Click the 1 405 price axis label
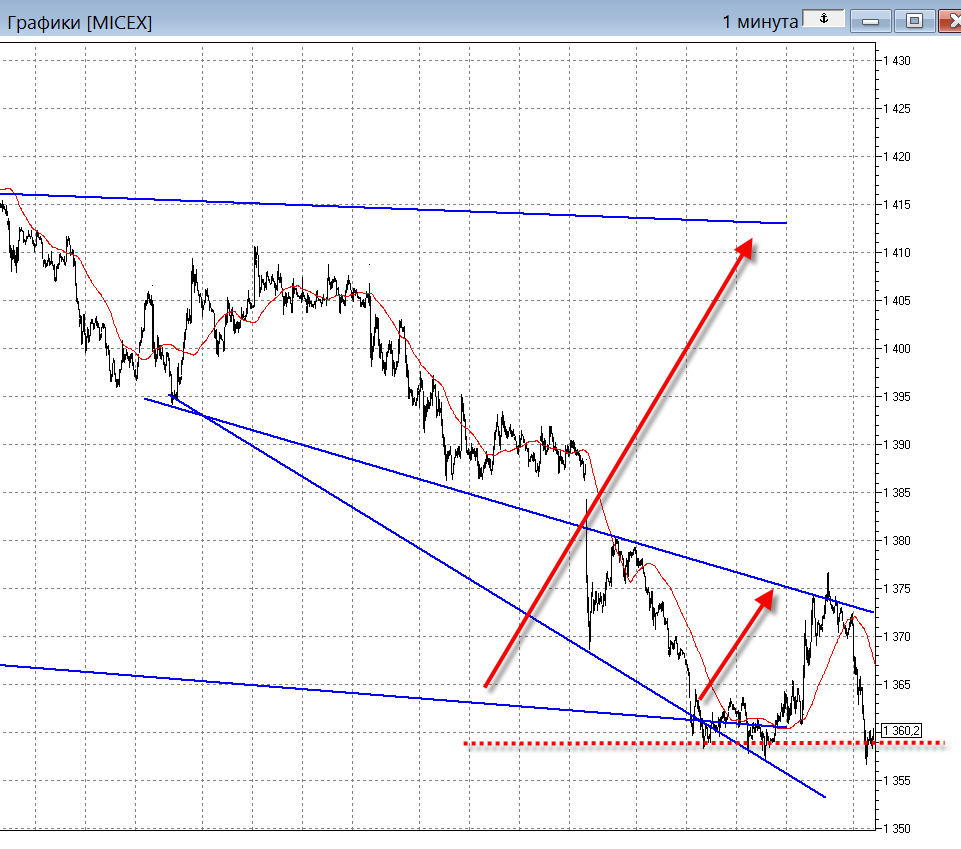The width and height of the screenshot is (961, 849). (x=897, y=300)
